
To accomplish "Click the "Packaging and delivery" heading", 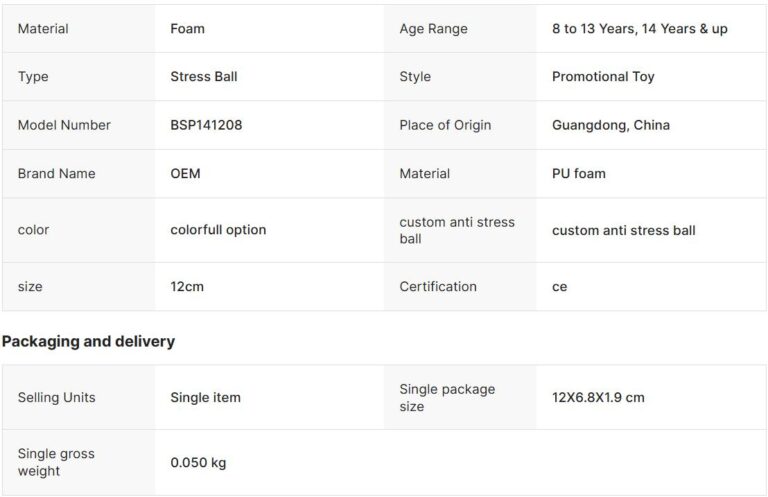I will coord(88,342).
